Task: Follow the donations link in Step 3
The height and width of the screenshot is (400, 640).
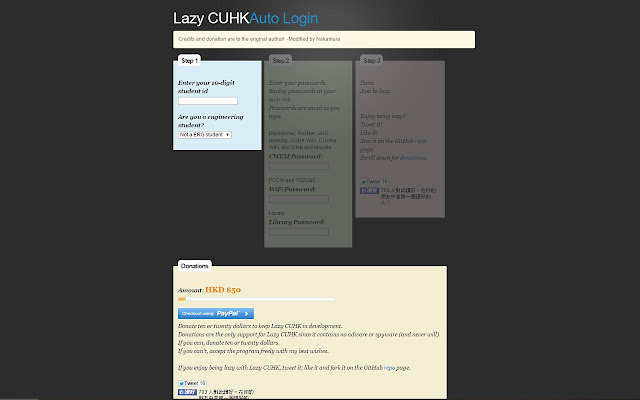Action: (x=413, y=158)
